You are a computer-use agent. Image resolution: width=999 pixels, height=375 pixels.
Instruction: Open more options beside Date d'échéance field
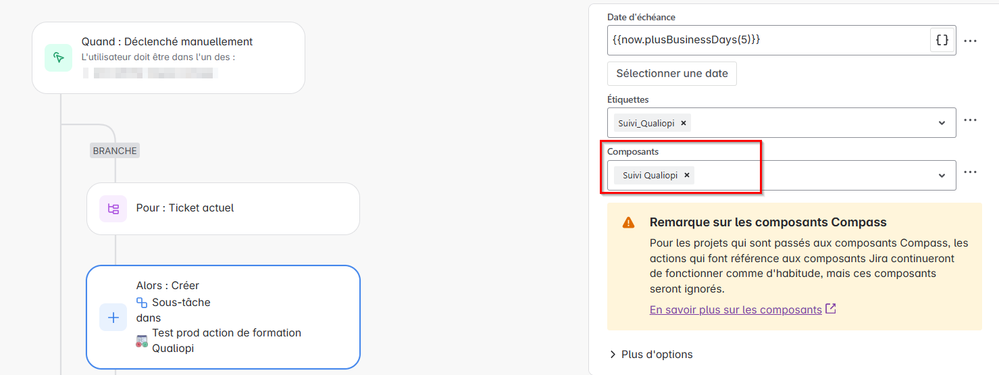click(x=970, y=41)
